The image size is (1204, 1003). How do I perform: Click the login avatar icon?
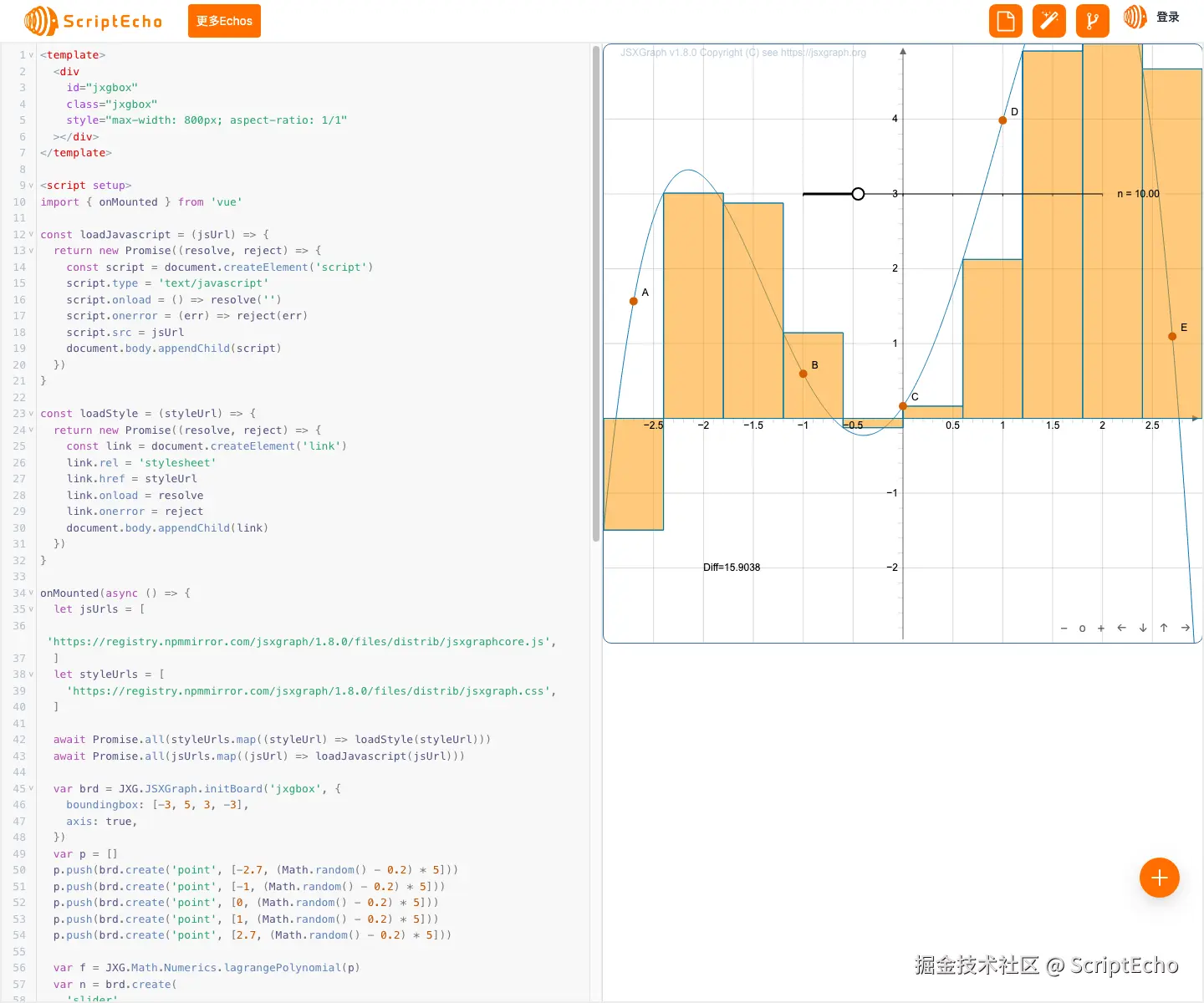coord(1135,17)
